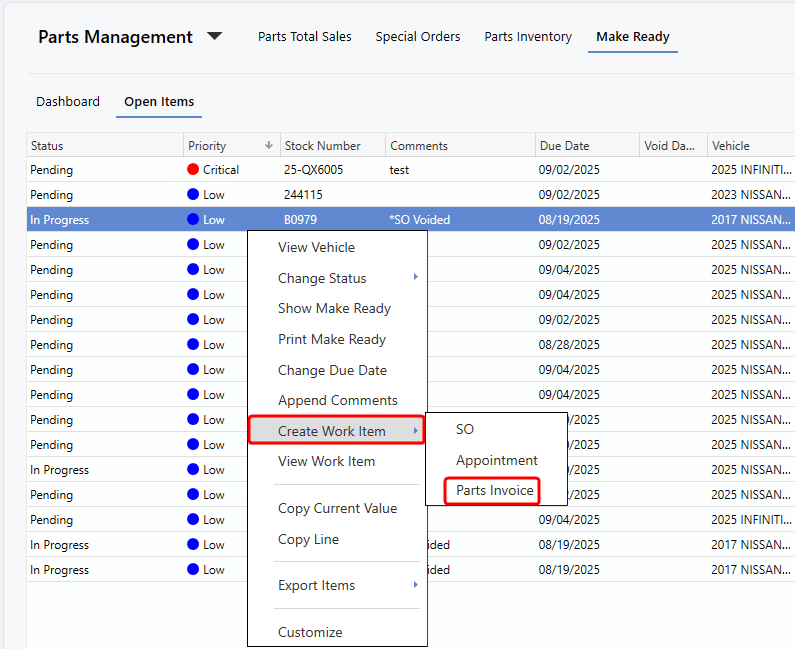Select Parts Invoice from the submenu

tap(494, 491)
